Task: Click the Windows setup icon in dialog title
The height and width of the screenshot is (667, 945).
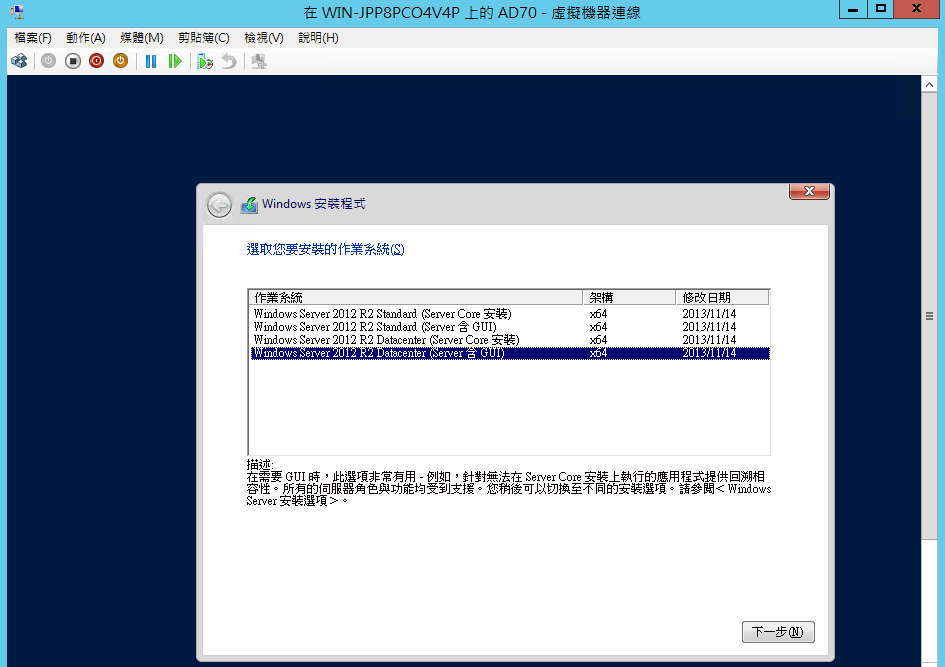Action: tap(249, 205)
